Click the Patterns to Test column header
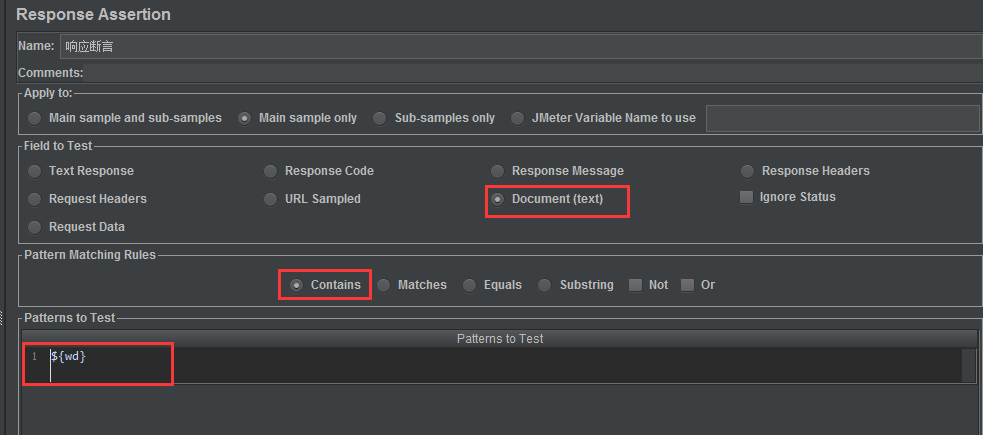 500,338
